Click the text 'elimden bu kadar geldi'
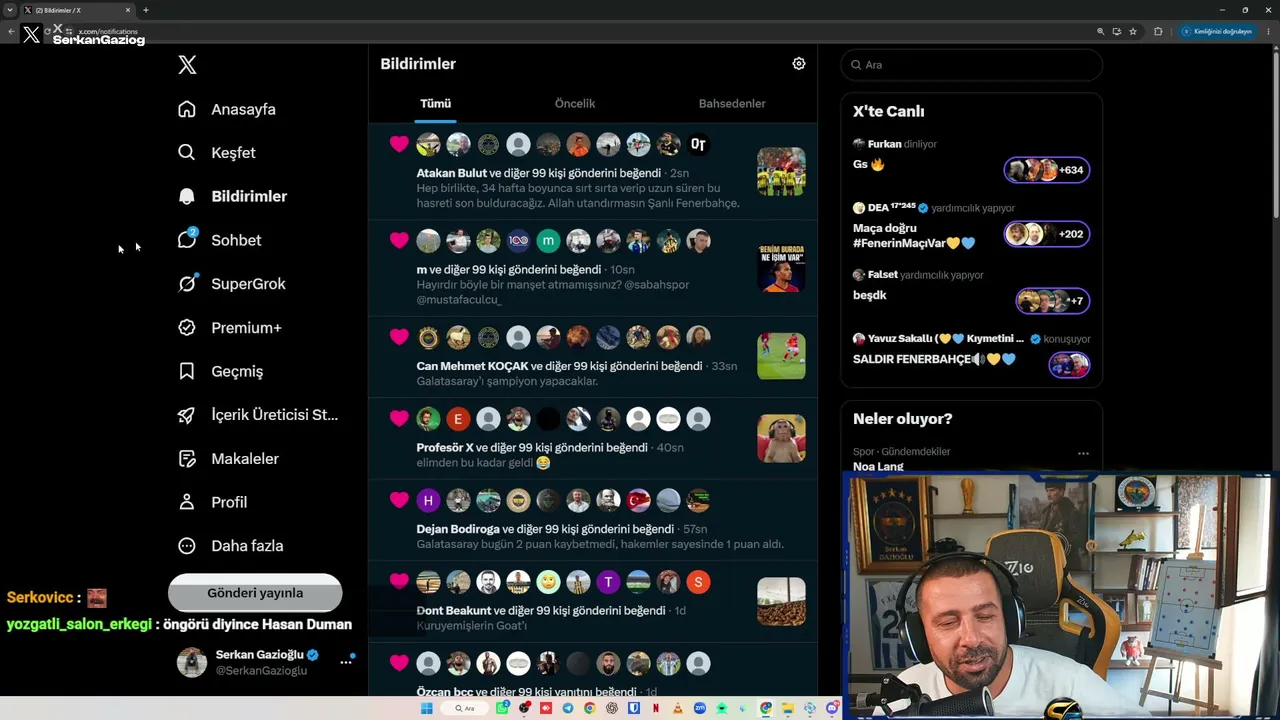Viewport: 1280px width, 720px height. [475, 463]
